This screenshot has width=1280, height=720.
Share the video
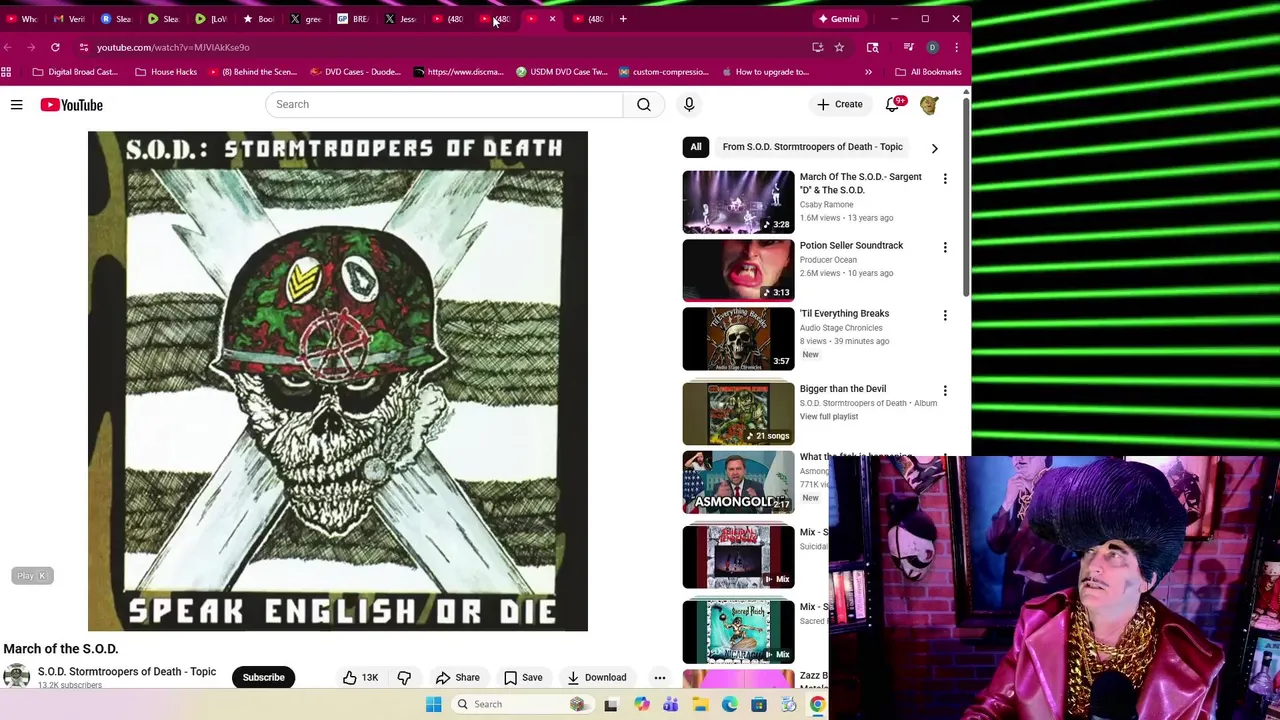(458, 677)
